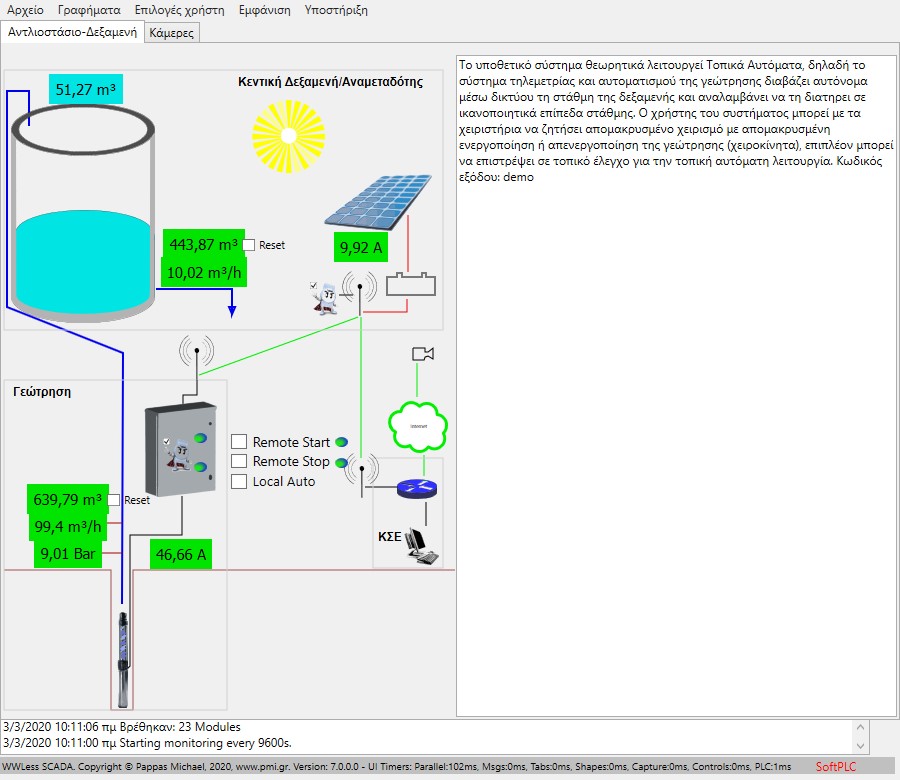Screen dimensions: 900x780
Task: Check the Reset box beside 443,87 m³
Action: point(249,245)
